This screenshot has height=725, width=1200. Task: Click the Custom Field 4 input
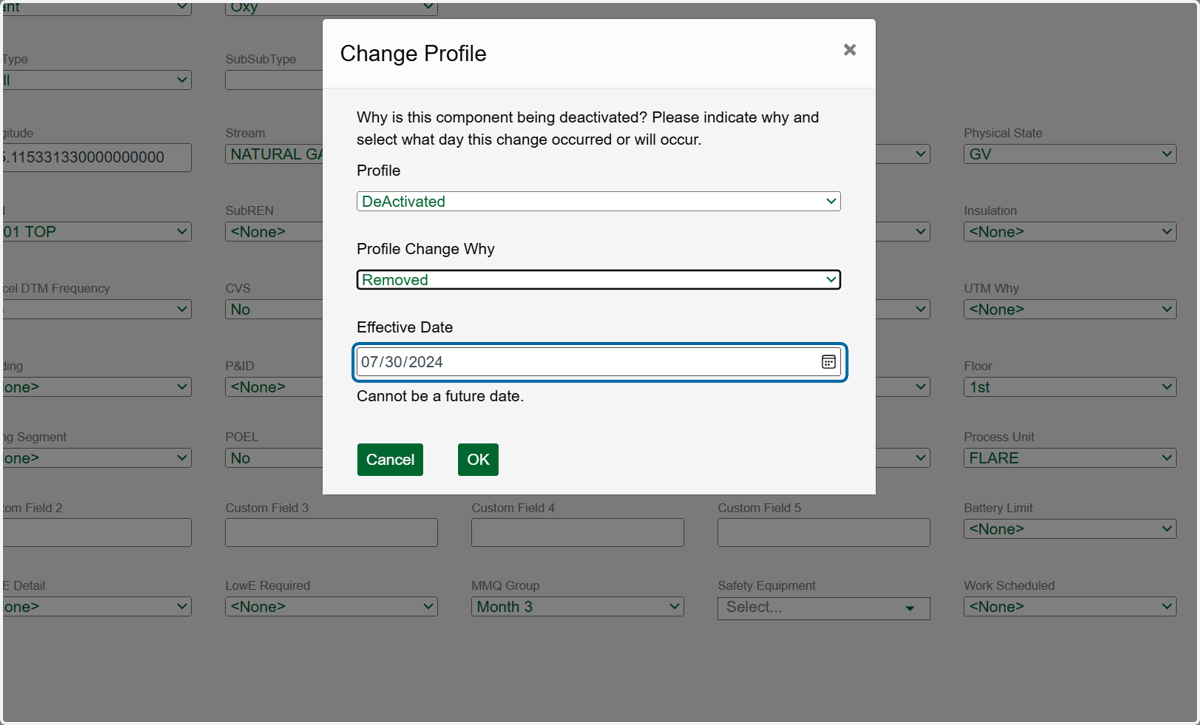coord(578,532)
